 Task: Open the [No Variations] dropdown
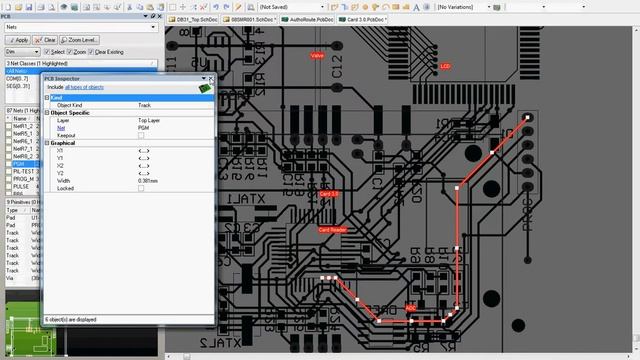pyautogui.click(x=489, y=7)
